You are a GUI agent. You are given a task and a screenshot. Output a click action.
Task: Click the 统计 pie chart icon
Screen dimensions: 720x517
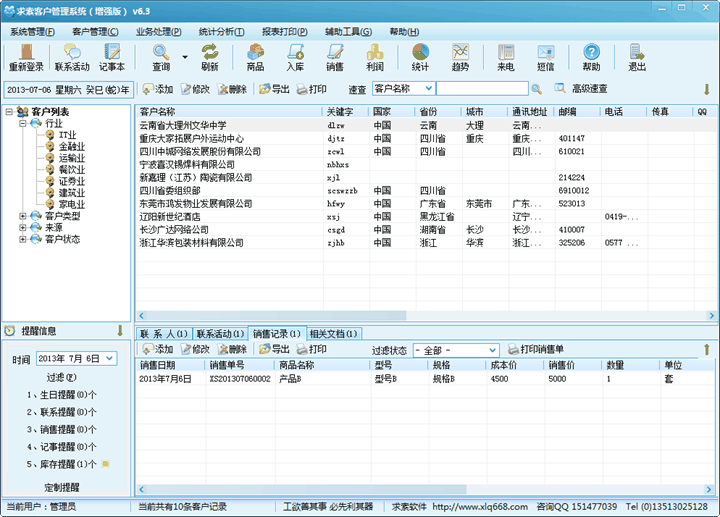tap(420, 57)
